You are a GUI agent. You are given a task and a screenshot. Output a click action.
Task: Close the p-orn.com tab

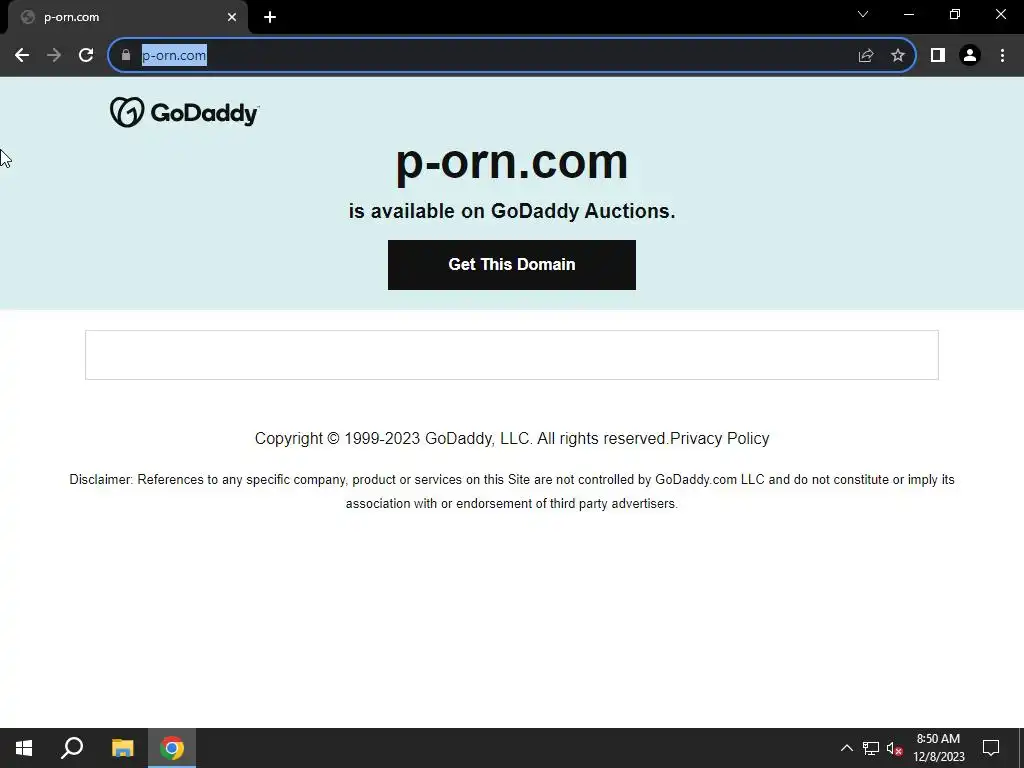[232, 18]
